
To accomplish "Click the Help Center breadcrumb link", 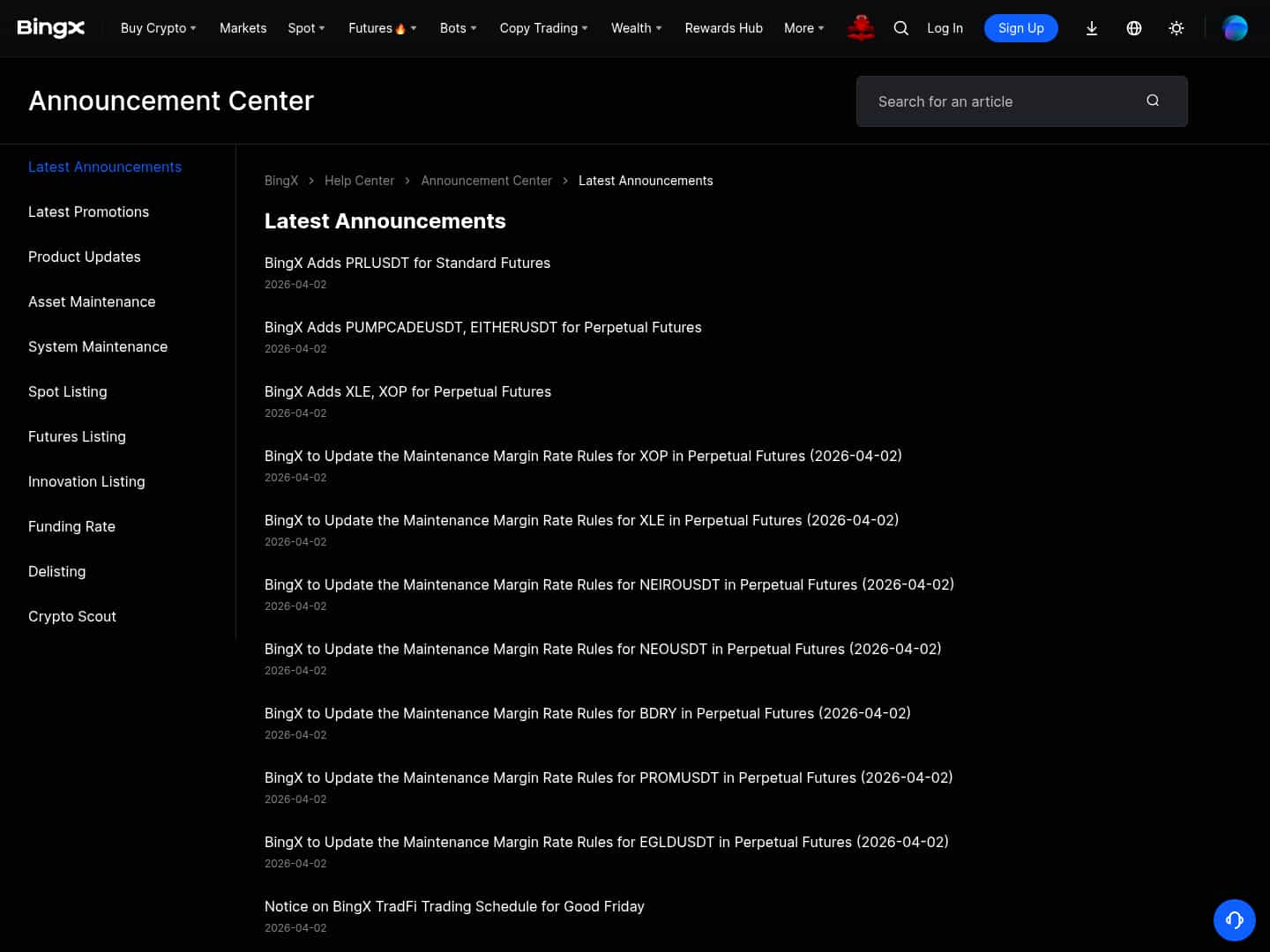I will pos(359,181).
